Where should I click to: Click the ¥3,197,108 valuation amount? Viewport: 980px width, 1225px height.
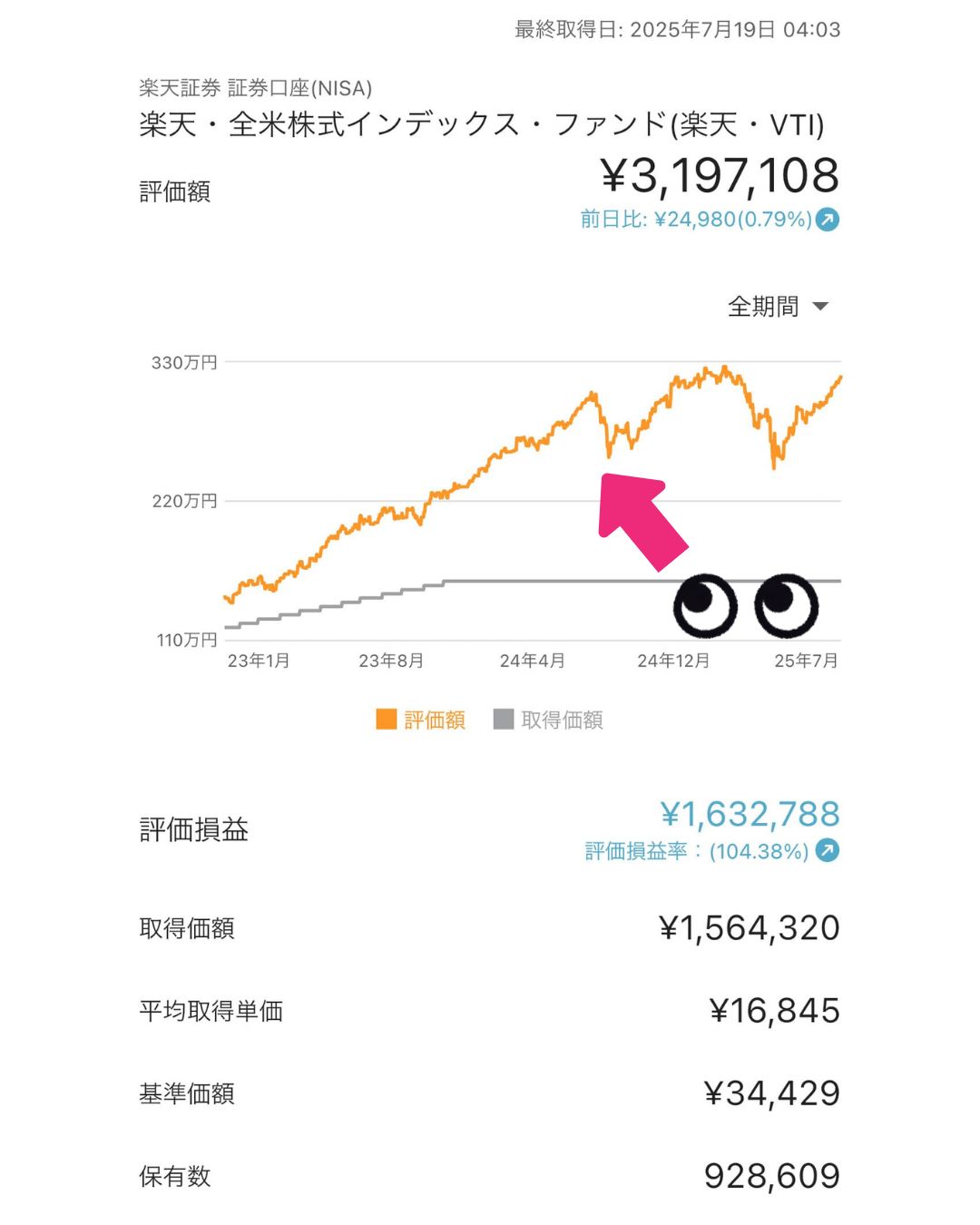point(720,176)
